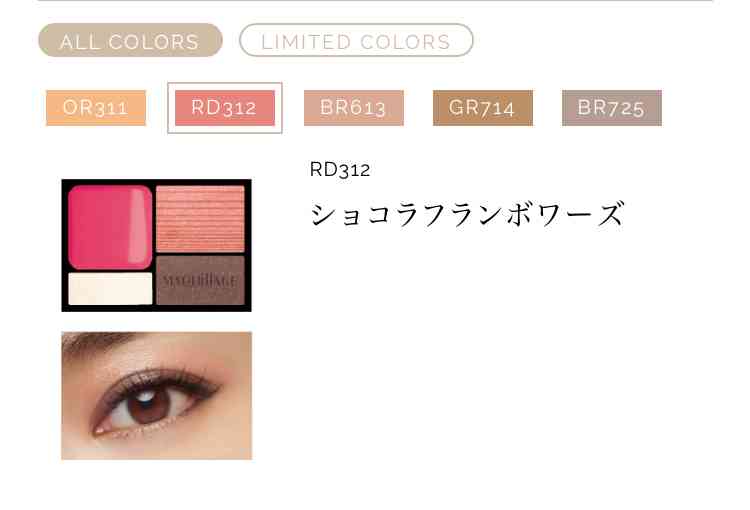This screenshot has width=750, height=510.
Task: Pick the BR613 beige-pink swatch
Action: tap(353, 108)
